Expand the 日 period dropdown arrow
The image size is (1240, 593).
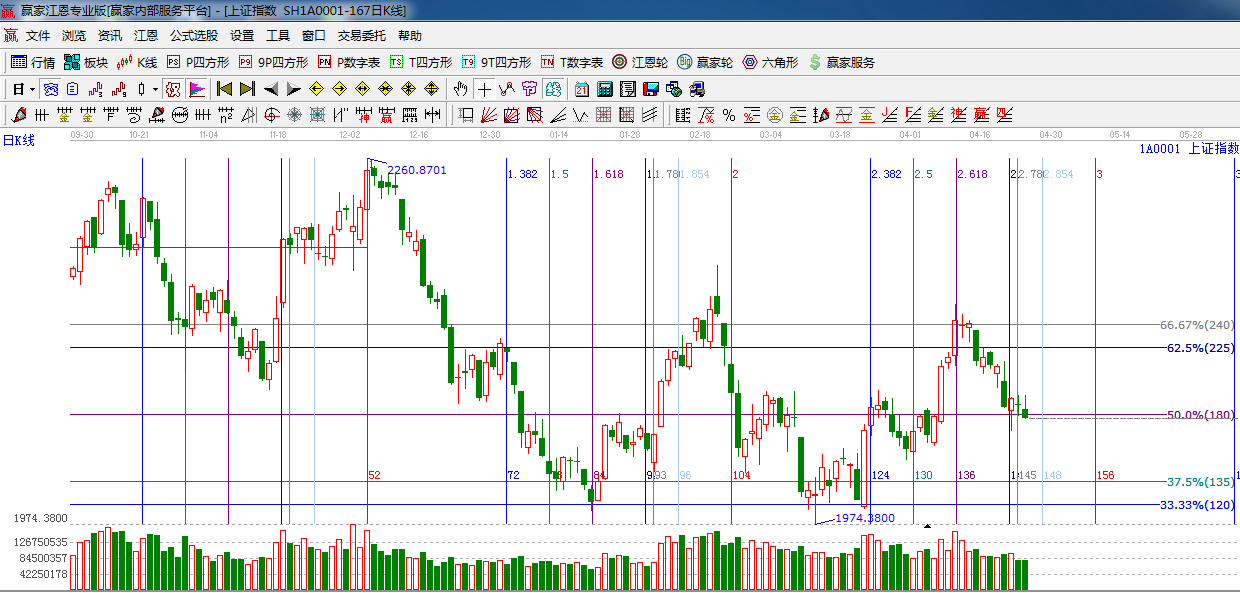pyautogui.click(x=32, y=89)
